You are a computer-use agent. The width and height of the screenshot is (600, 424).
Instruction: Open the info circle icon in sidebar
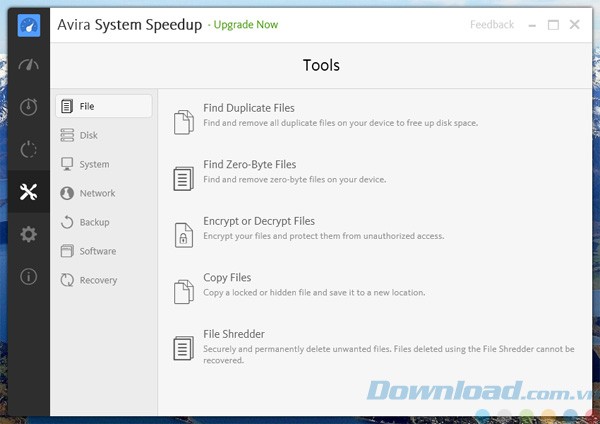29,276
